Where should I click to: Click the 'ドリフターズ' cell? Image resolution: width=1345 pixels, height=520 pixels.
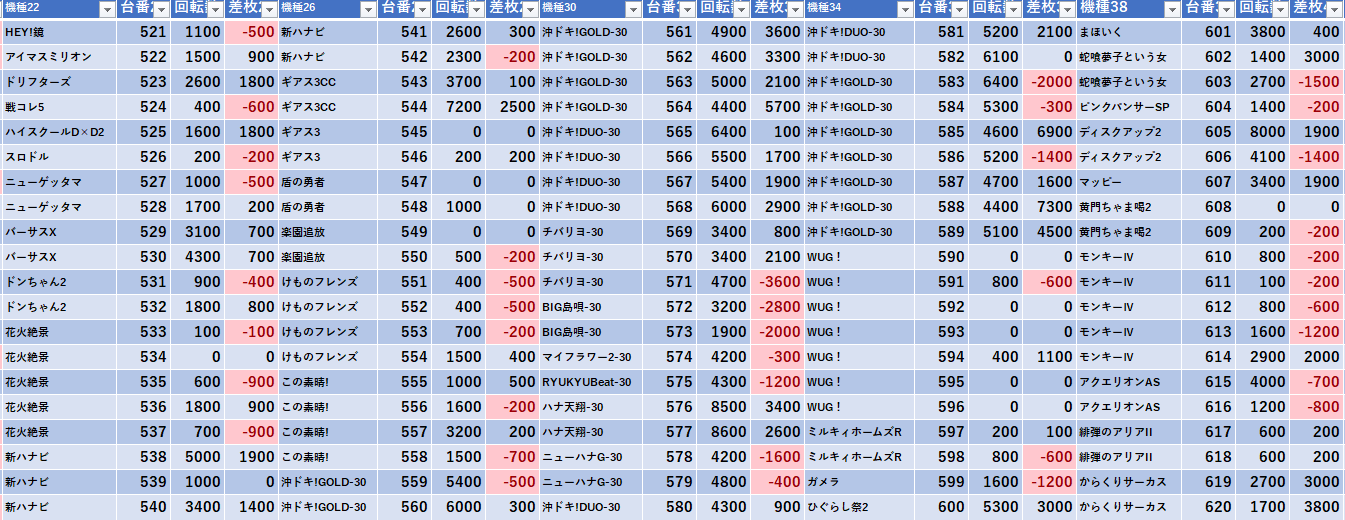click(x=59, y=82)
